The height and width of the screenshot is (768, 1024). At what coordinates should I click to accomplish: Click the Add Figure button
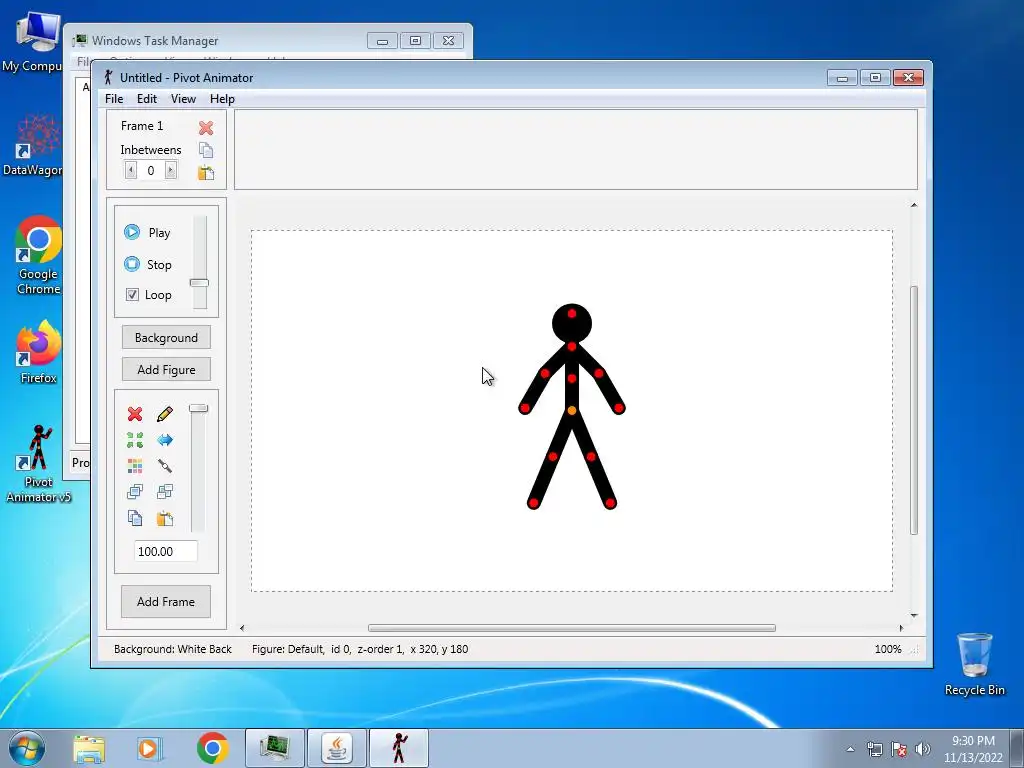coord(166,370)
